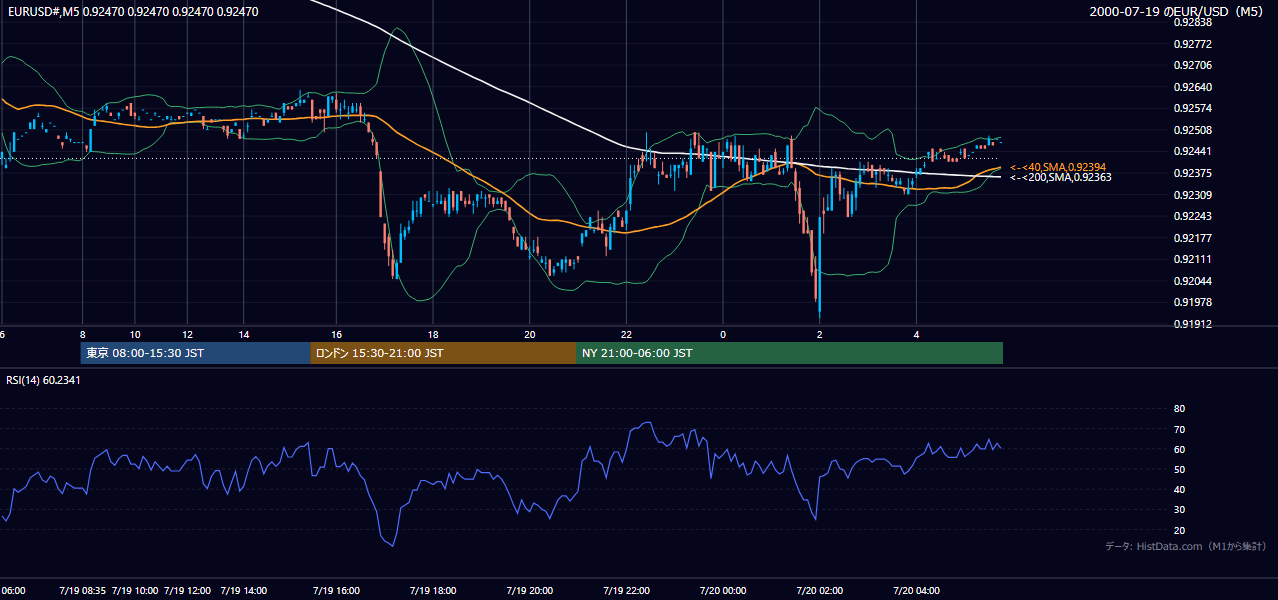The image size is (1278, 600).
Task: Click hour marker 8 under the price chart
Action: click(83, 334)
